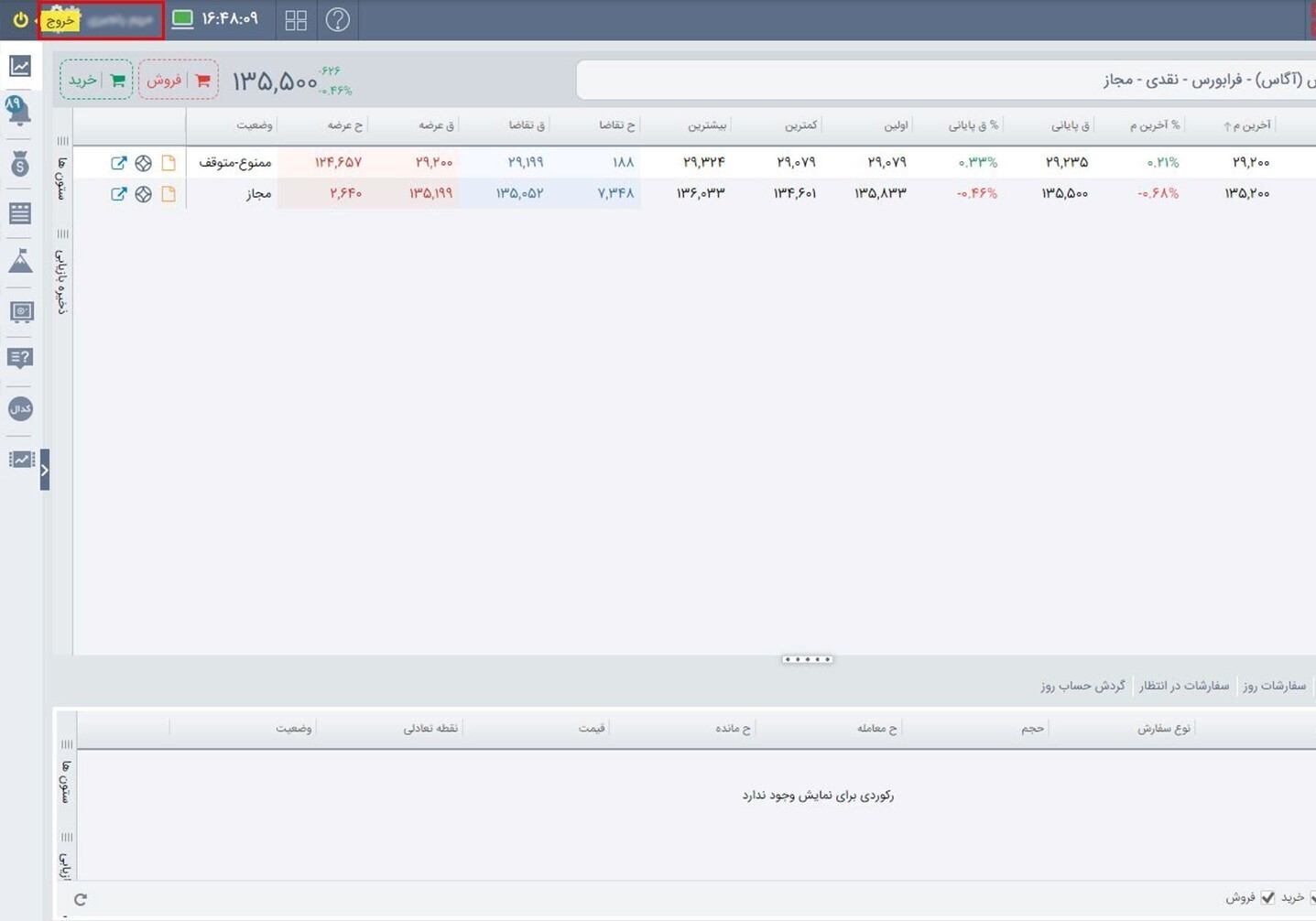Open the four-square grid layout icon
The height and width of the screenshot is (921, 1316).
pyautogui.click(x=296, y=20)
